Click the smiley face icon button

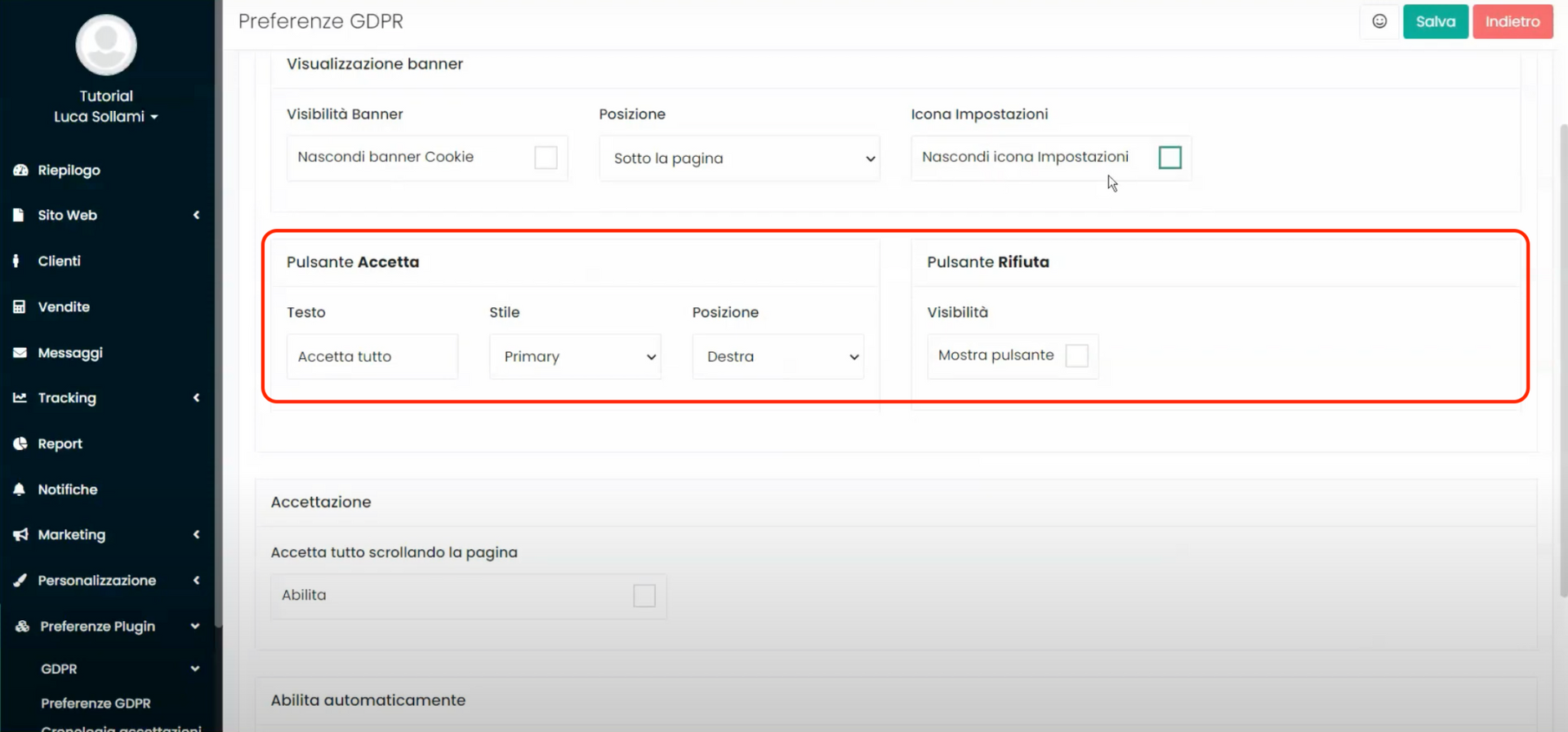[x=1379, y=21]
